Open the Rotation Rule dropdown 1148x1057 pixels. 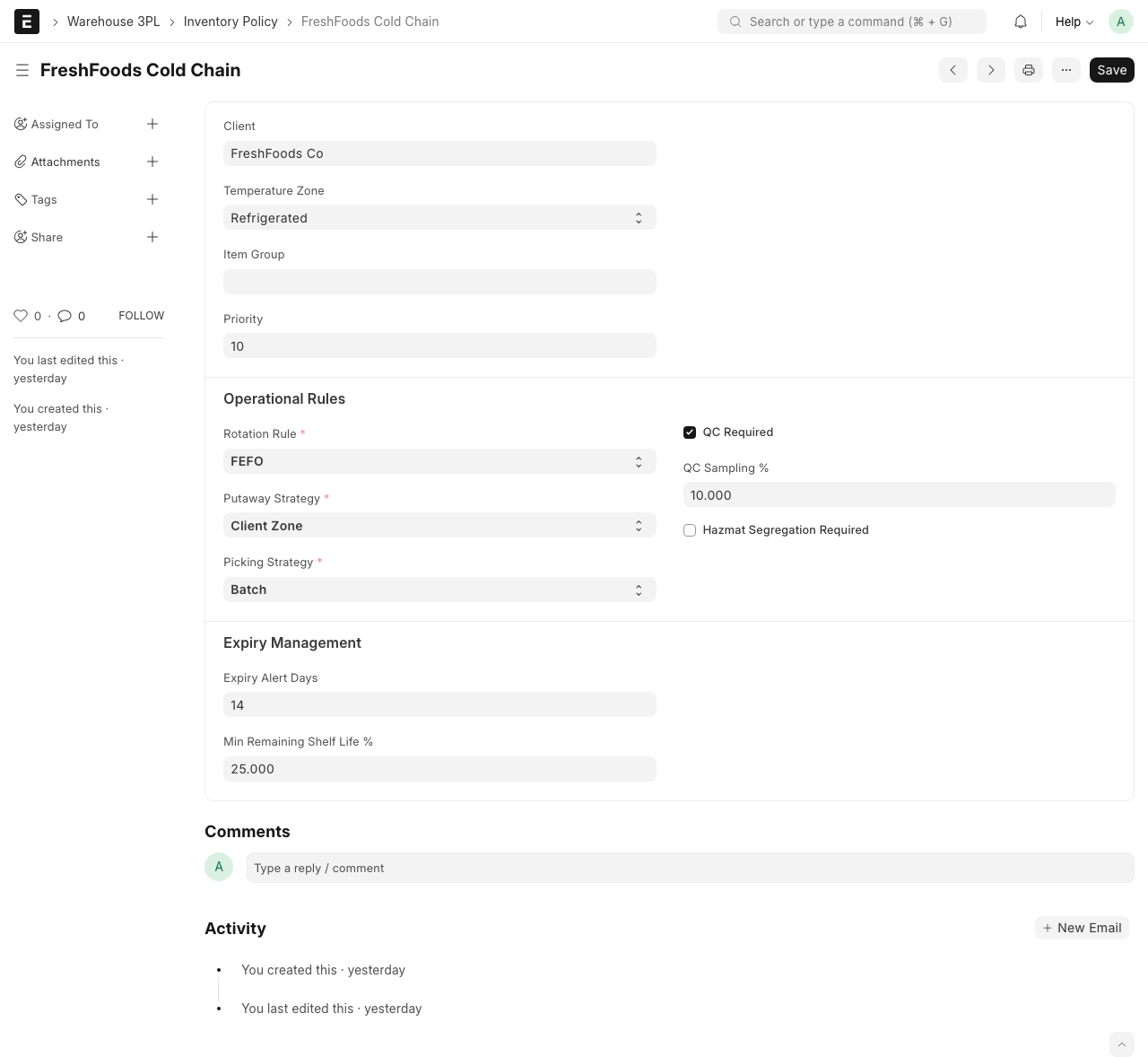coord(439,461)
